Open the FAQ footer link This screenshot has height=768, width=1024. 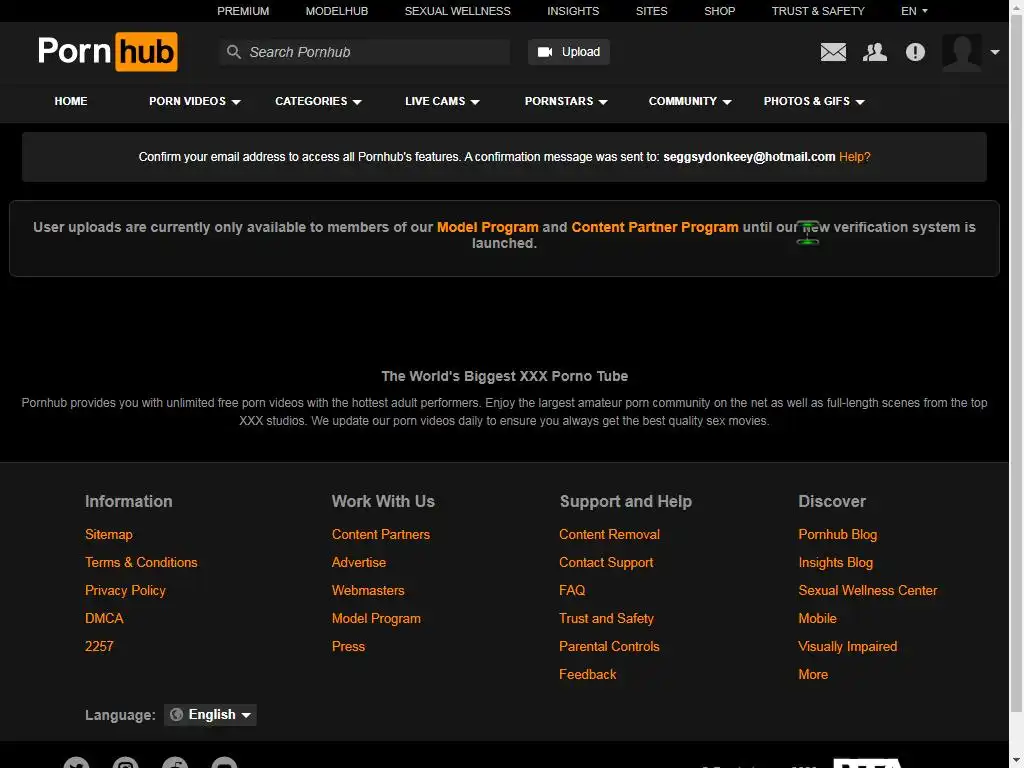click(572, 590)
